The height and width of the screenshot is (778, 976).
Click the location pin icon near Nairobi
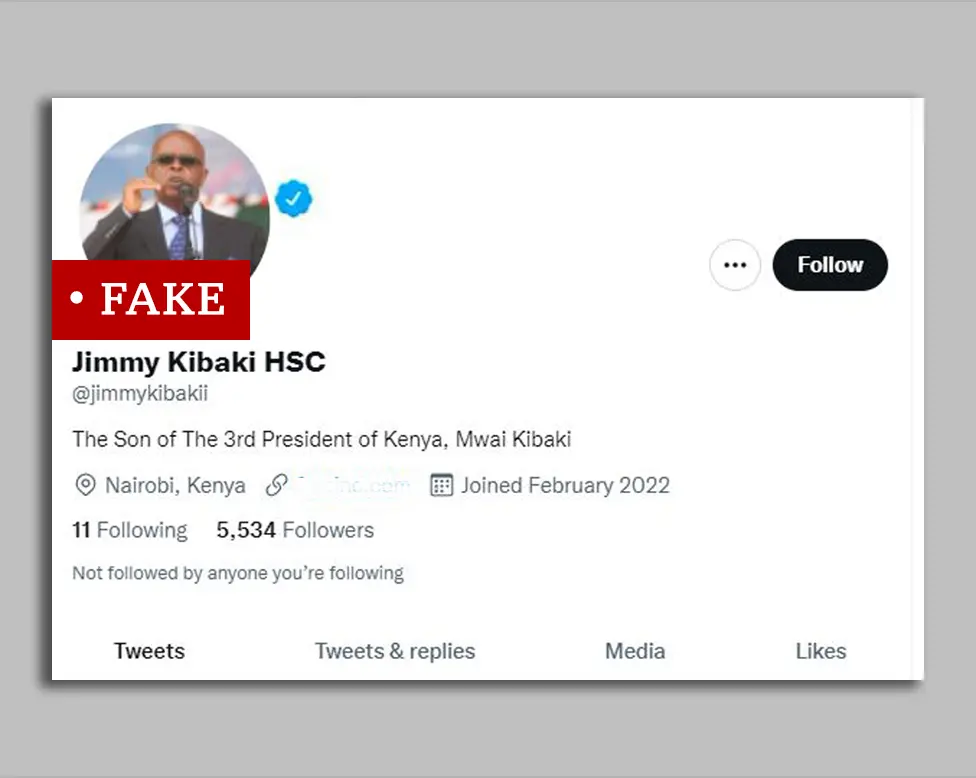click(86, 485)
